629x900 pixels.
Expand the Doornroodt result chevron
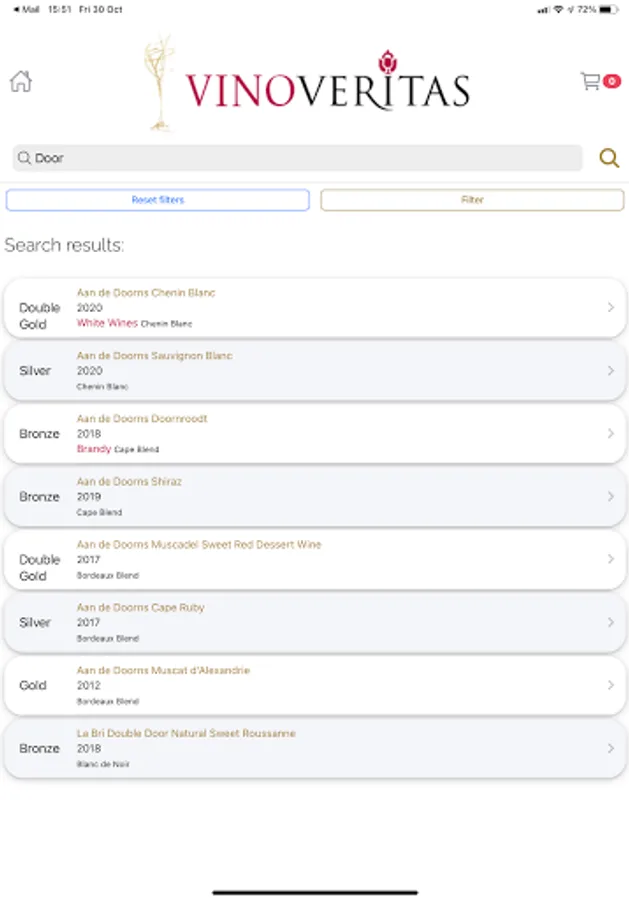[x=610, y=434]
